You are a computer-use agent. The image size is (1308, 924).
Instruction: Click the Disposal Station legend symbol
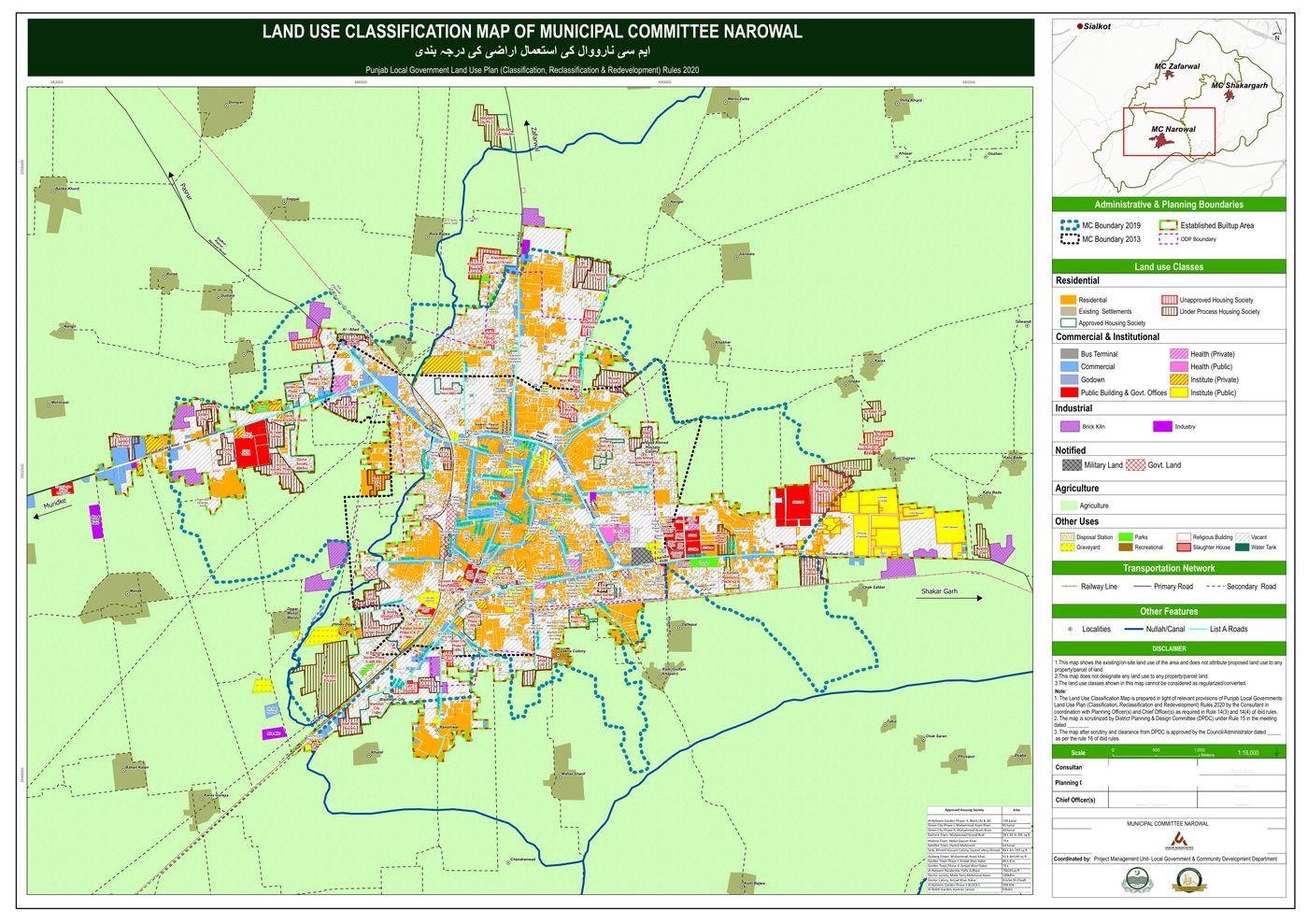click(x=1066, y=537)
